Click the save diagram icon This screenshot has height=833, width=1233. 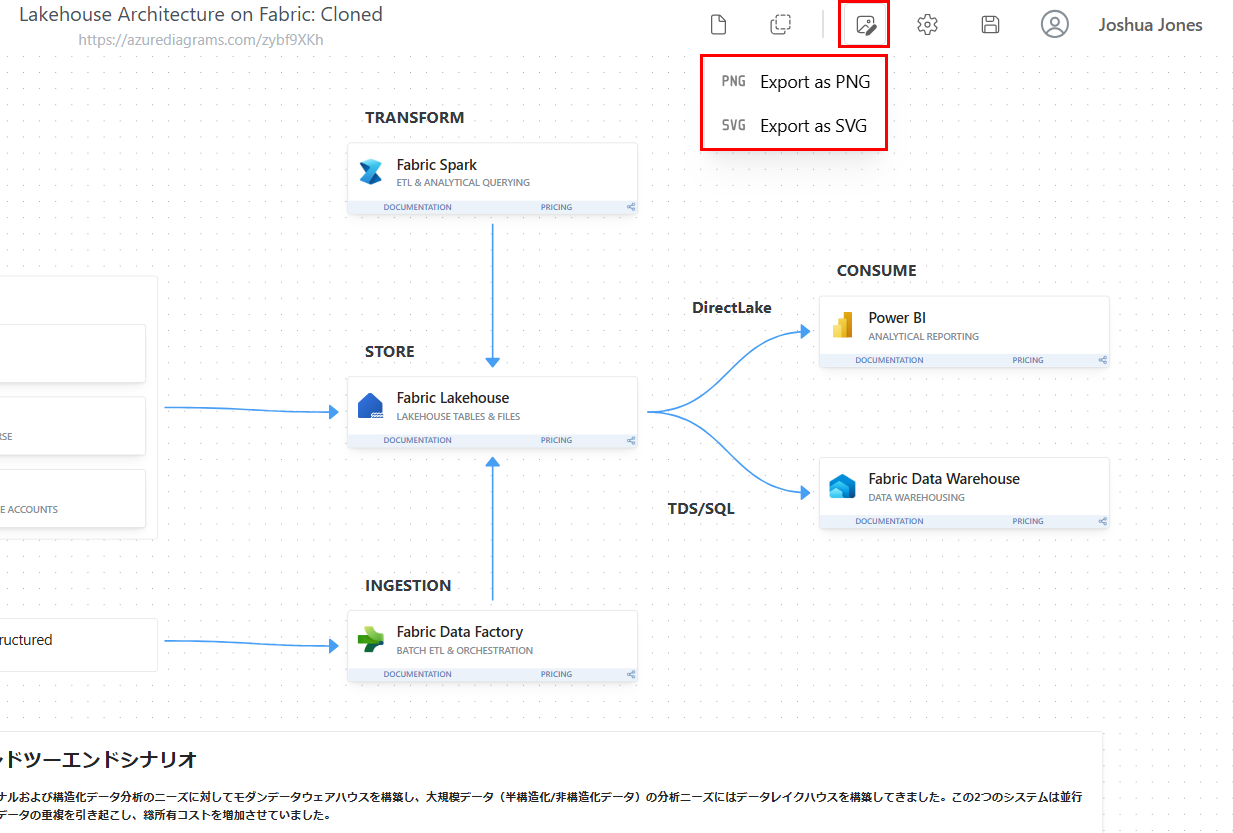(x=990, y=25)
